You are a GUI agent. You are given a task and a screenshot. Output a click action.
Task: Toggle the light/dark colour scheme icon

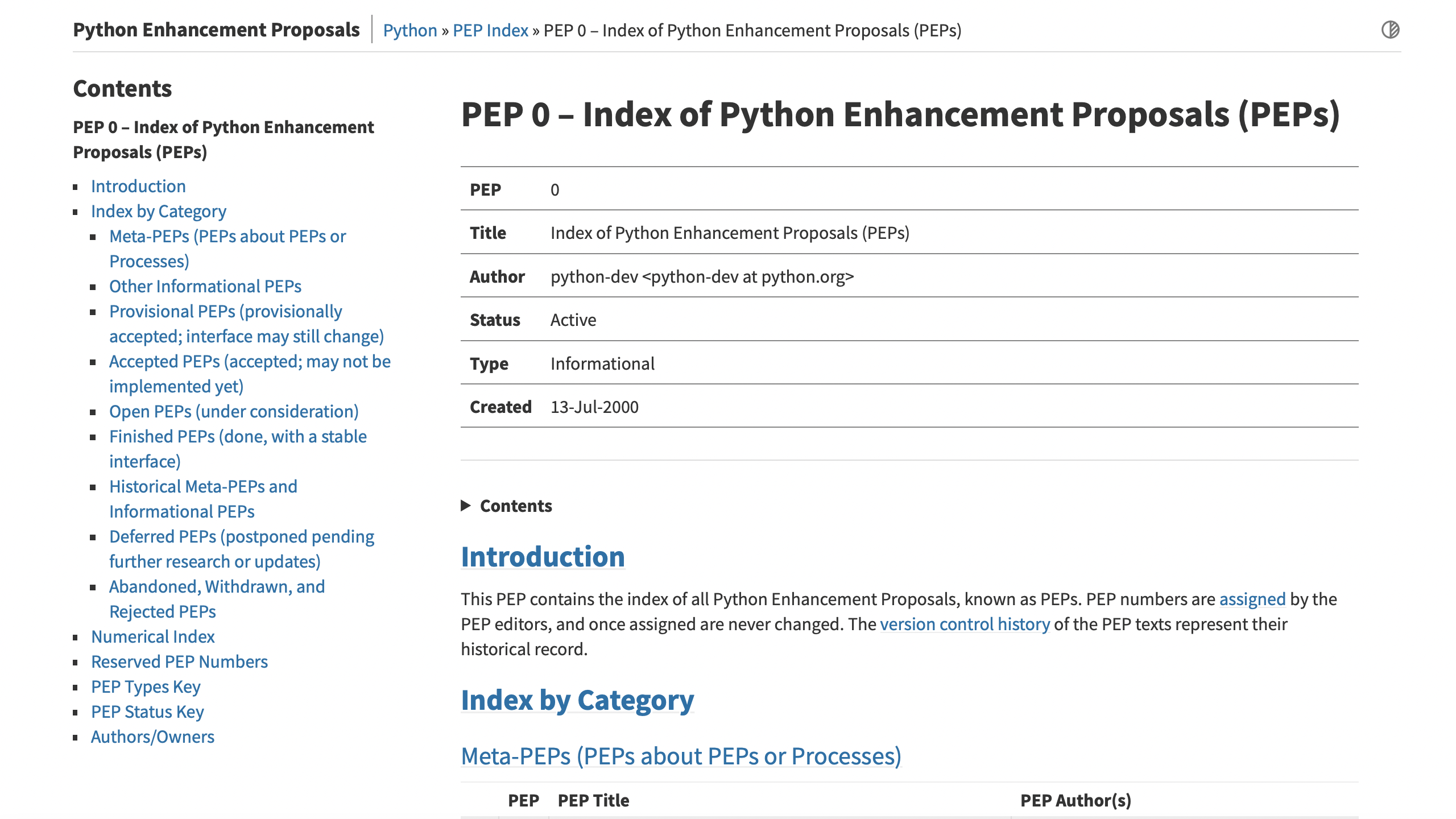click(1390, 30)
